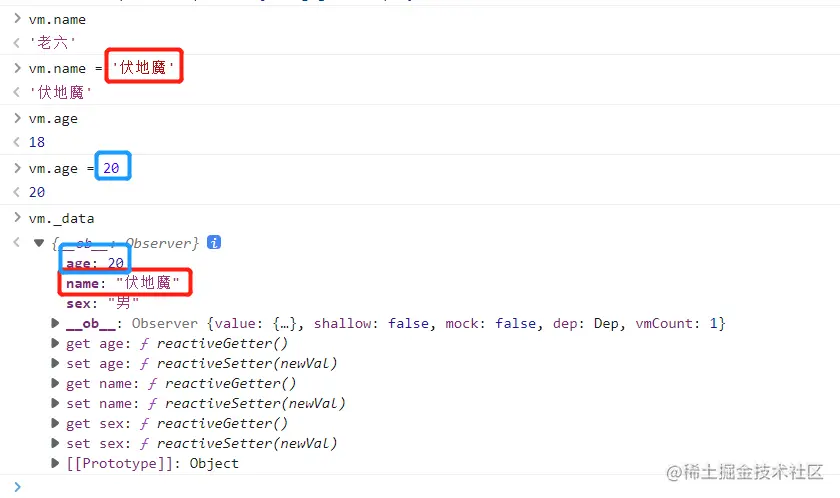The image size is (840, 498).
Task: Expand the set age reactiveSetter row
Action: click(x=55, y=363)
